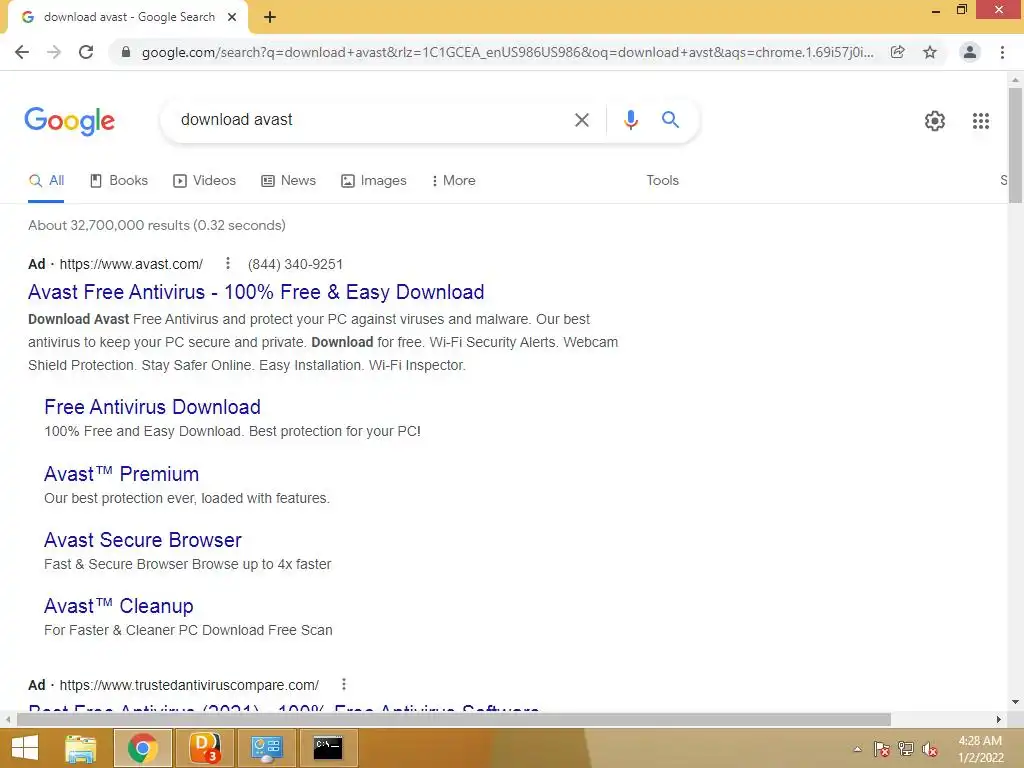
Task: Switch to Chrome in the taskbar
Action: coord(142,748)
